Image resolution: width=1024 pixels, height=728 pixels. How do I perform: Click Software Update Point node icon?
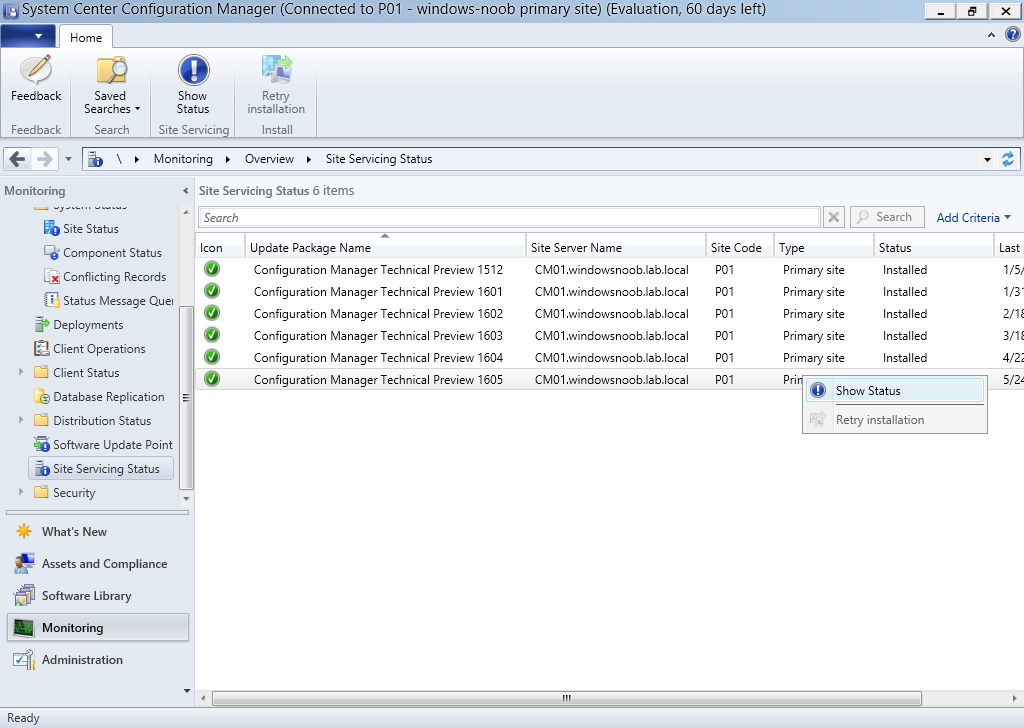pyautogui.click(x=42, y=445)
